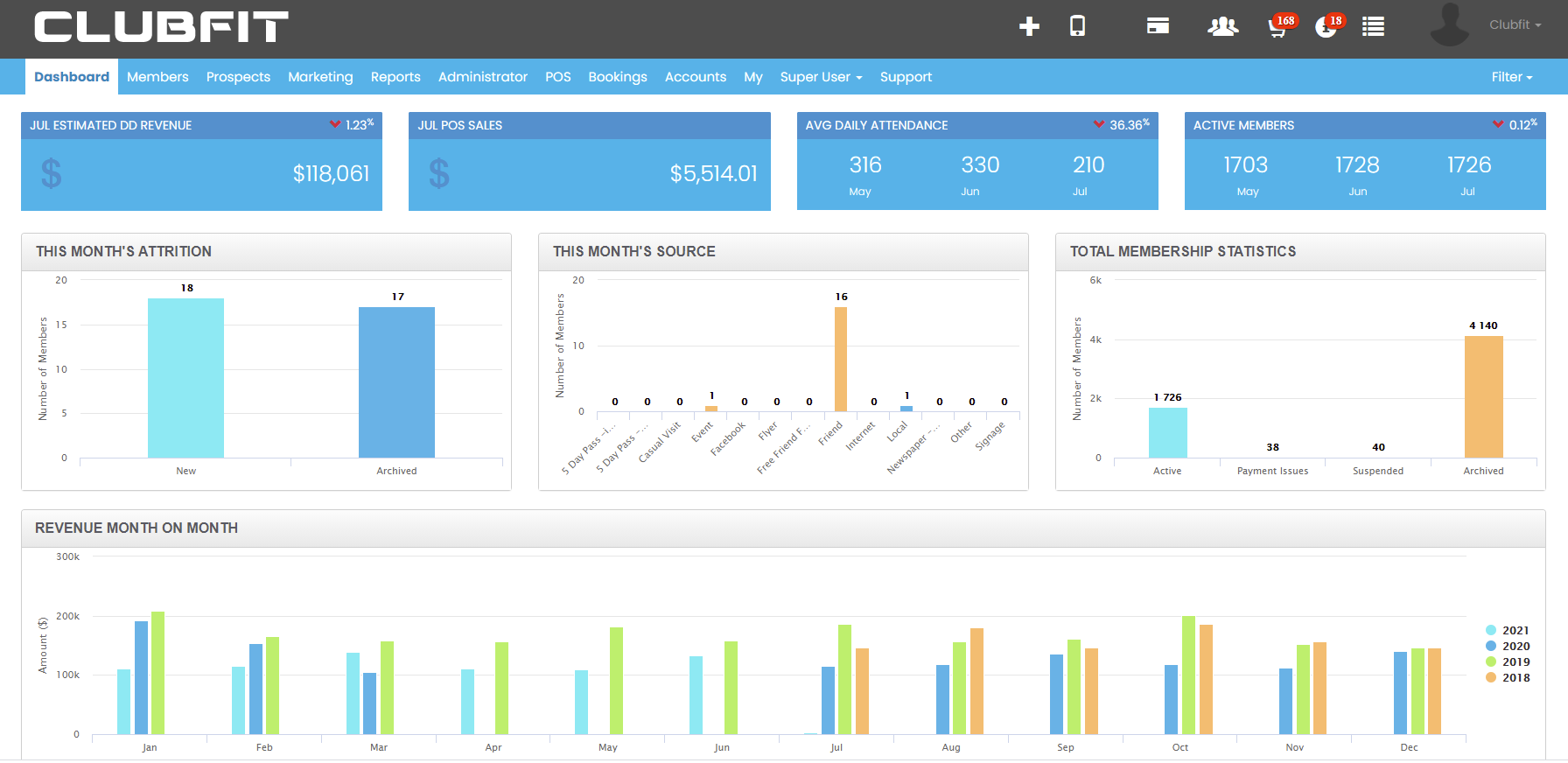
Task: Click the $5,514.01 POS sales value
Action: pos(713,173)
